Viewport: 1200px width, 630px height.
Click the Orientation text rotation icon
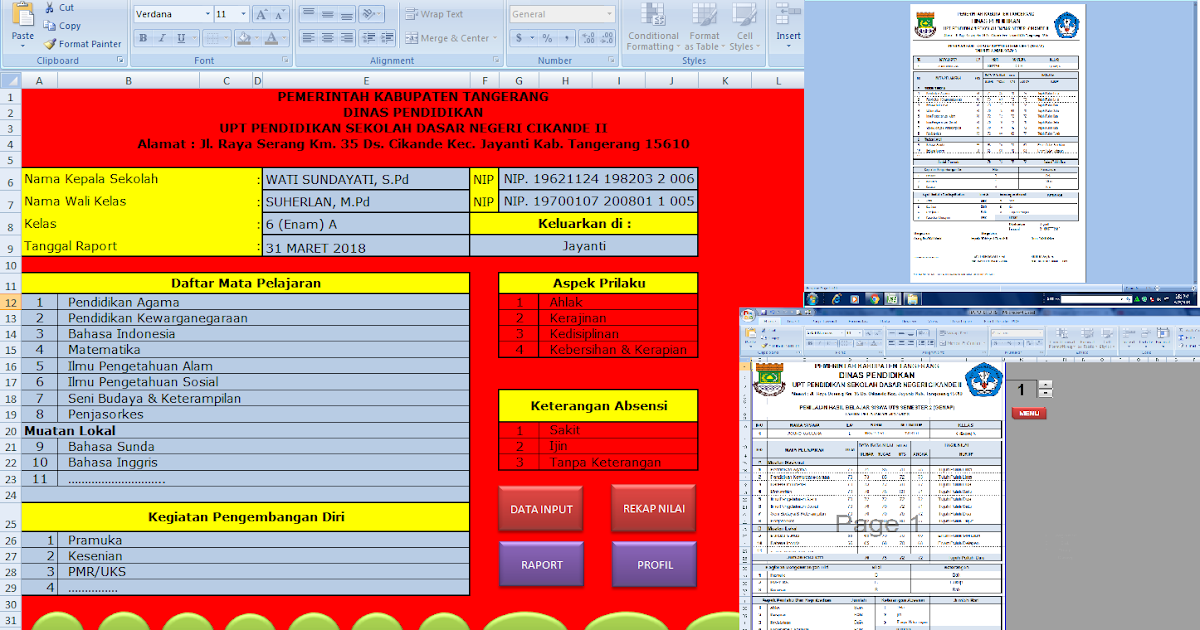[x=368, y=14]
